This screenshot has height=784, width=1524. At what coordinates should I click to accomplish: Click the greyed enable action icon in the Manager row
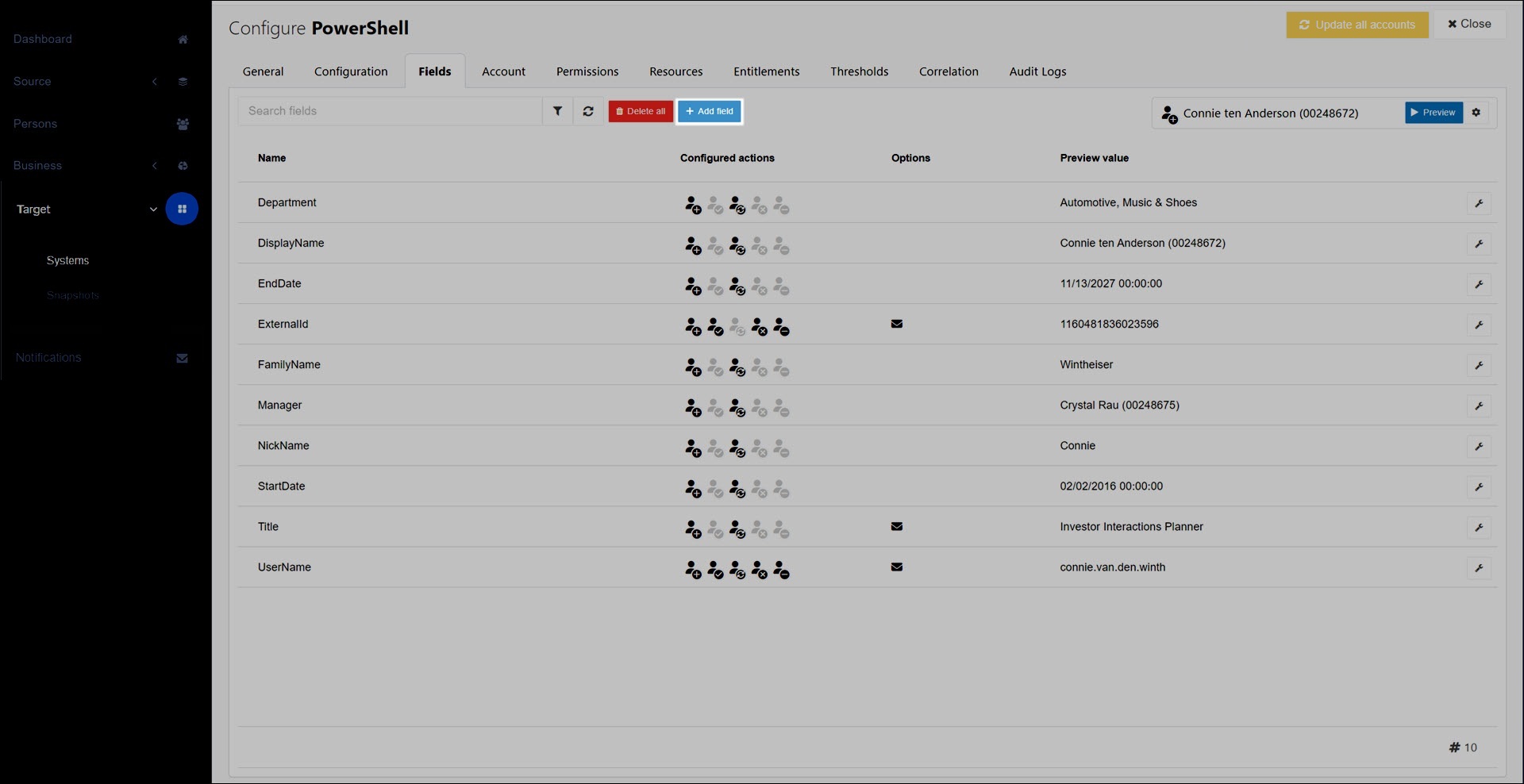(x=715, y=407)
